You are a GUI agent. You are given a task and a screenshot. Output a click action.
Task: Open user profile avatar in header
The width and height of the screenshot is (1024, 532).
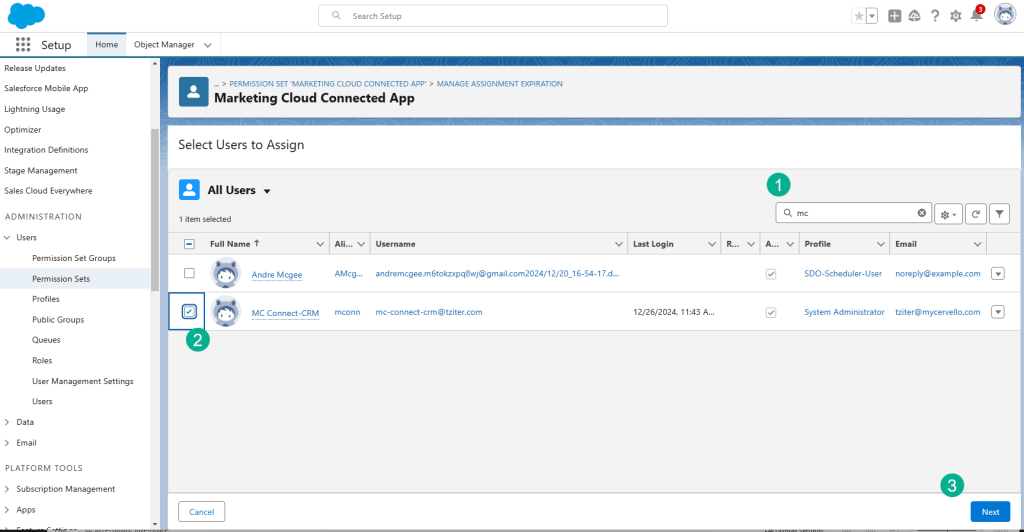(x=1004, y=15)
